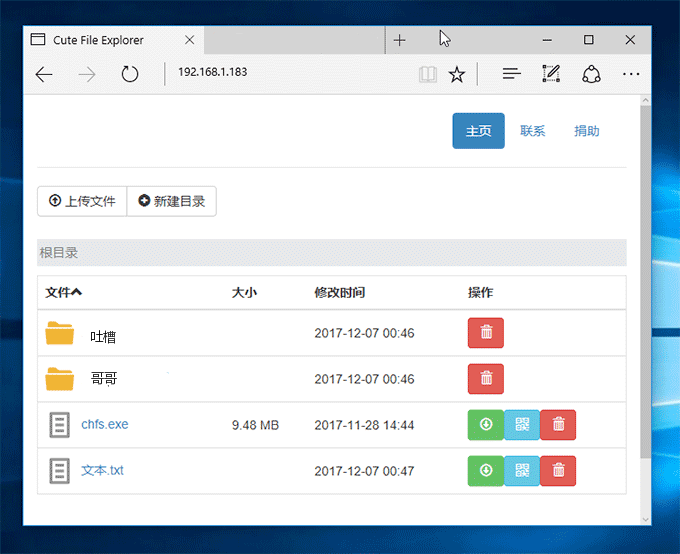The image size is (680, 554).
Task: Click the 根目录 breadcrumb
Action: (x=59, y=252)
